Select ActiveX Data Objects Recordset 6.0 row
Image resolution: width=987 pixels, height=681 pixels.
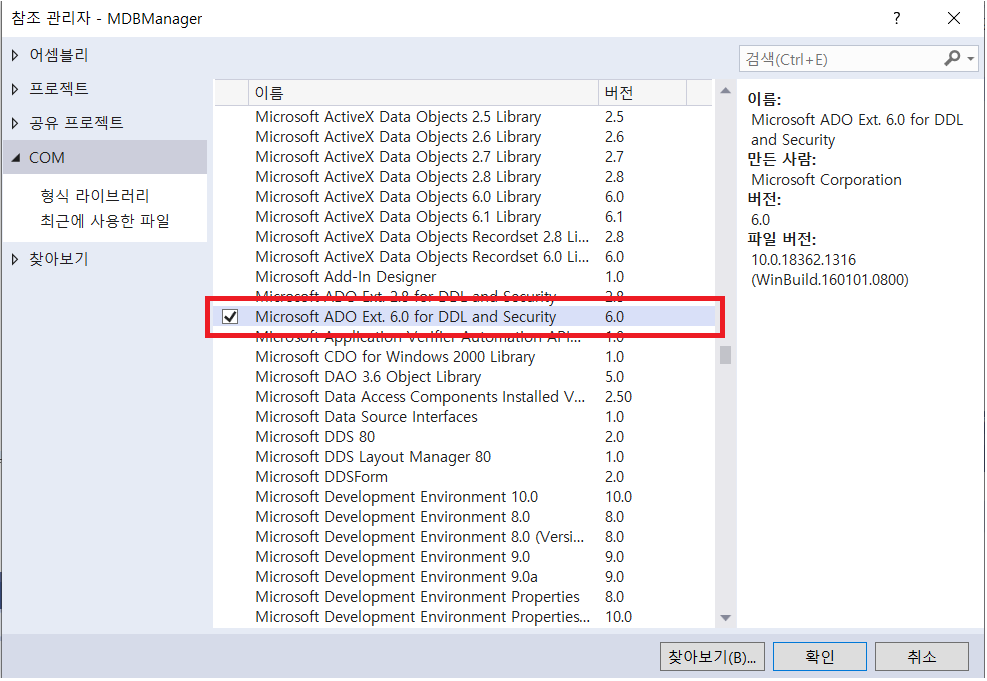point(463,257)
